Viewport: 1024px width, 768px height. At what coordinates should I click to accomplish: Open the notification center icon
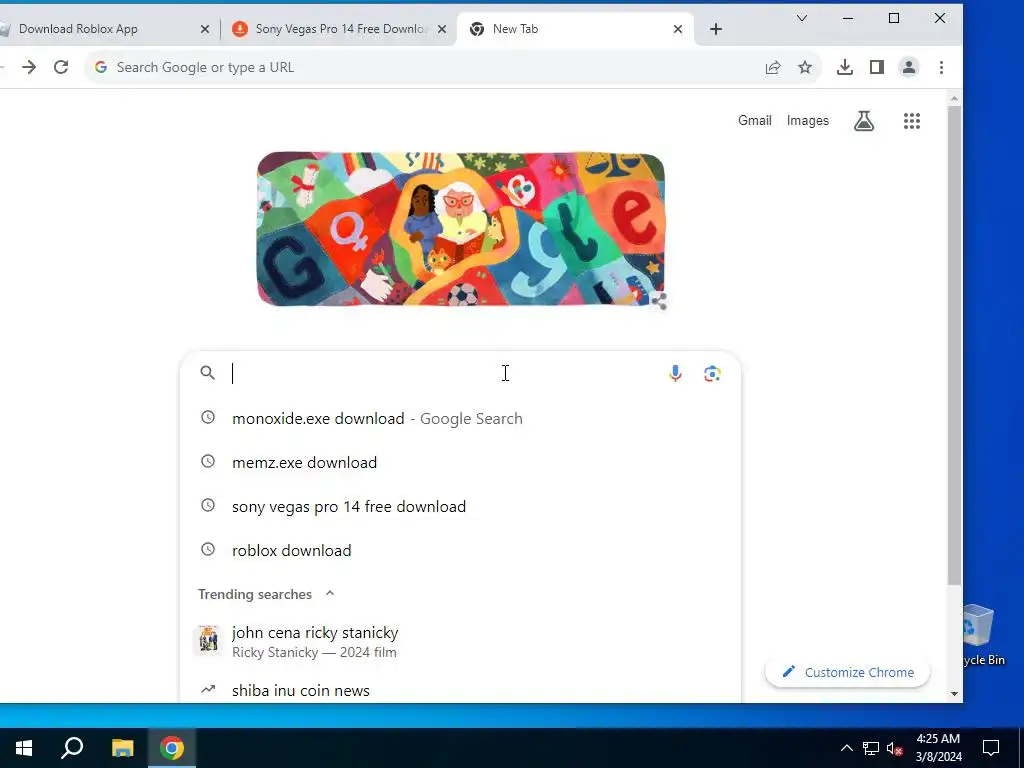991,748
